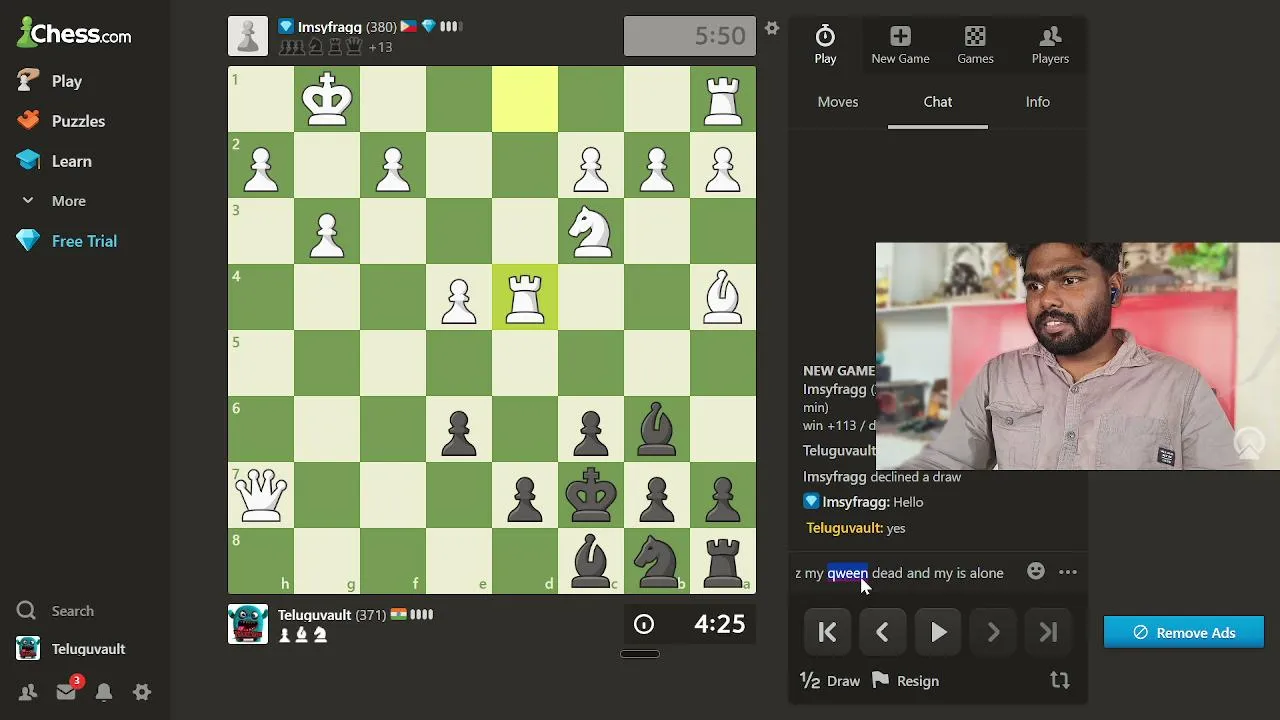This screenshot has width=1280, height=720.
Task: Select the white rook on a1
Action: 723,99
